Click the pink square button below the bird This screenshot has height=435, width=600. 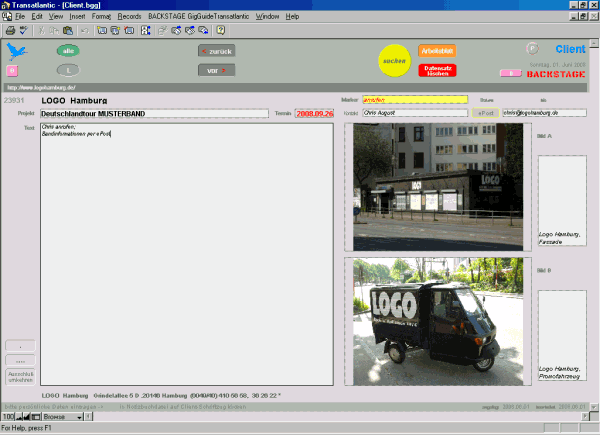(x=12, y=71)
